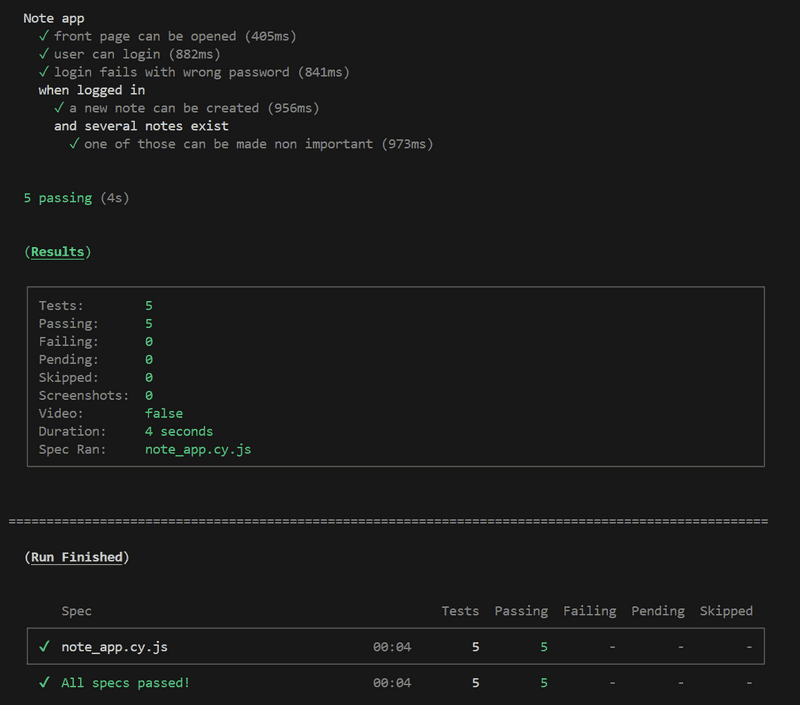Click the 'Passing:' label in results box
This screenshot has width=800, height=705.
pyautogui.click(x=68, y=323)
